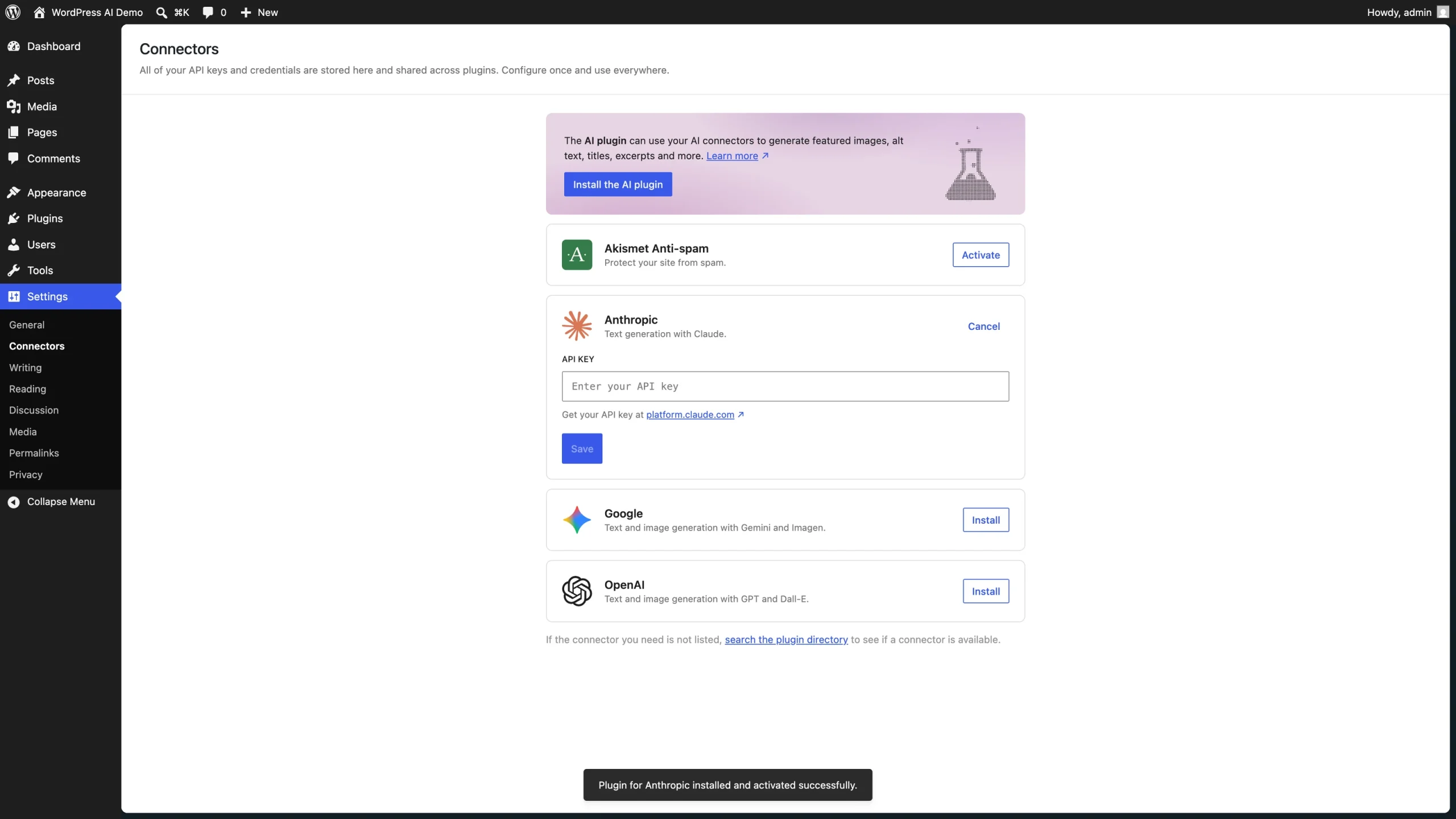Open the search the plugin directory link
This screenshot has width=1456, height=819.
point(786,640)
